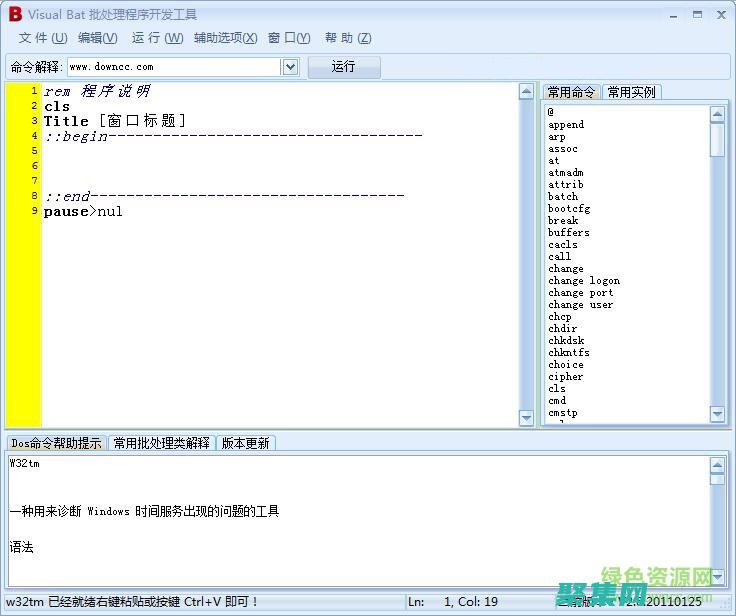Open the 运行(W) menu
The width and height of the screenshot is (736, 616).
[157, 38]
